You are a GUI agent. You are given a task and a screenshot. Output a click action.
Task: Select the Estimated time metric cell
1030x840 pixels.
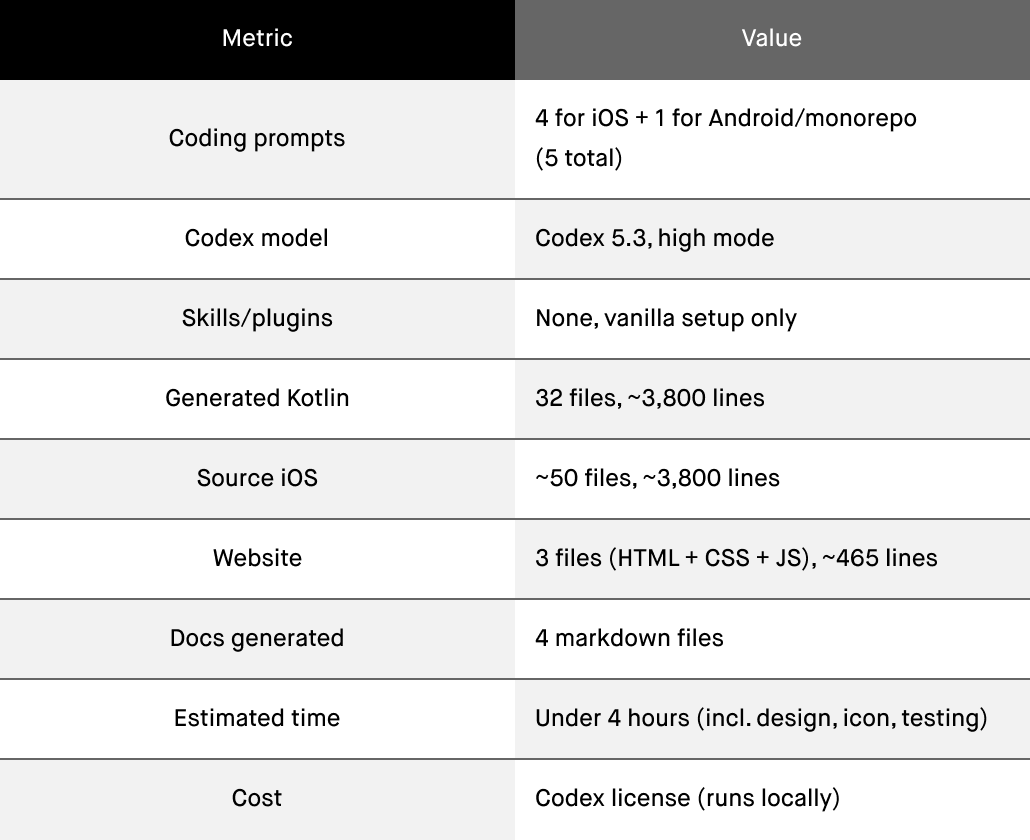(257, 719)
